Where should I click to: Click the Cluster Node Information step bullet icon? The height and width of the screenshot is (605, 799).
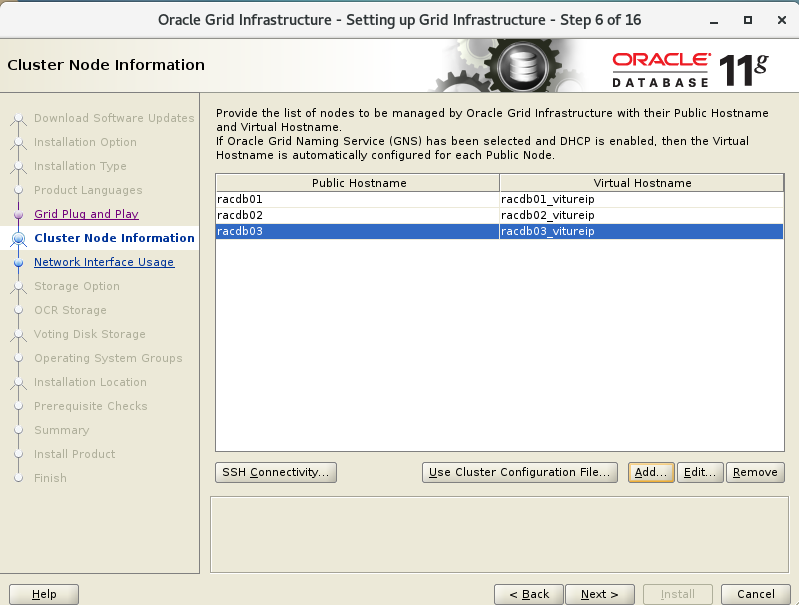point(19,238)
